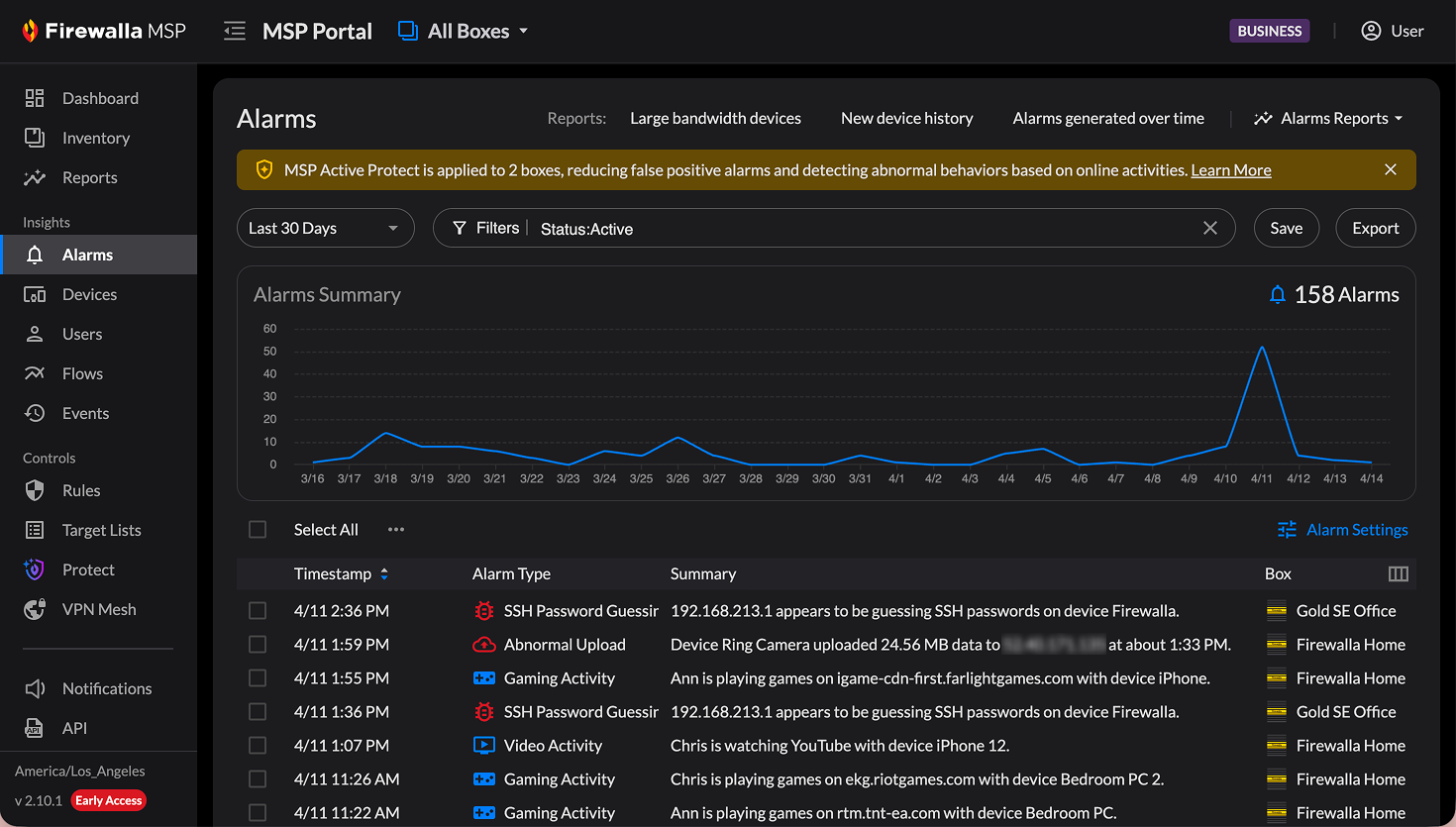Click the Filters funnel icon

point(460,229)
